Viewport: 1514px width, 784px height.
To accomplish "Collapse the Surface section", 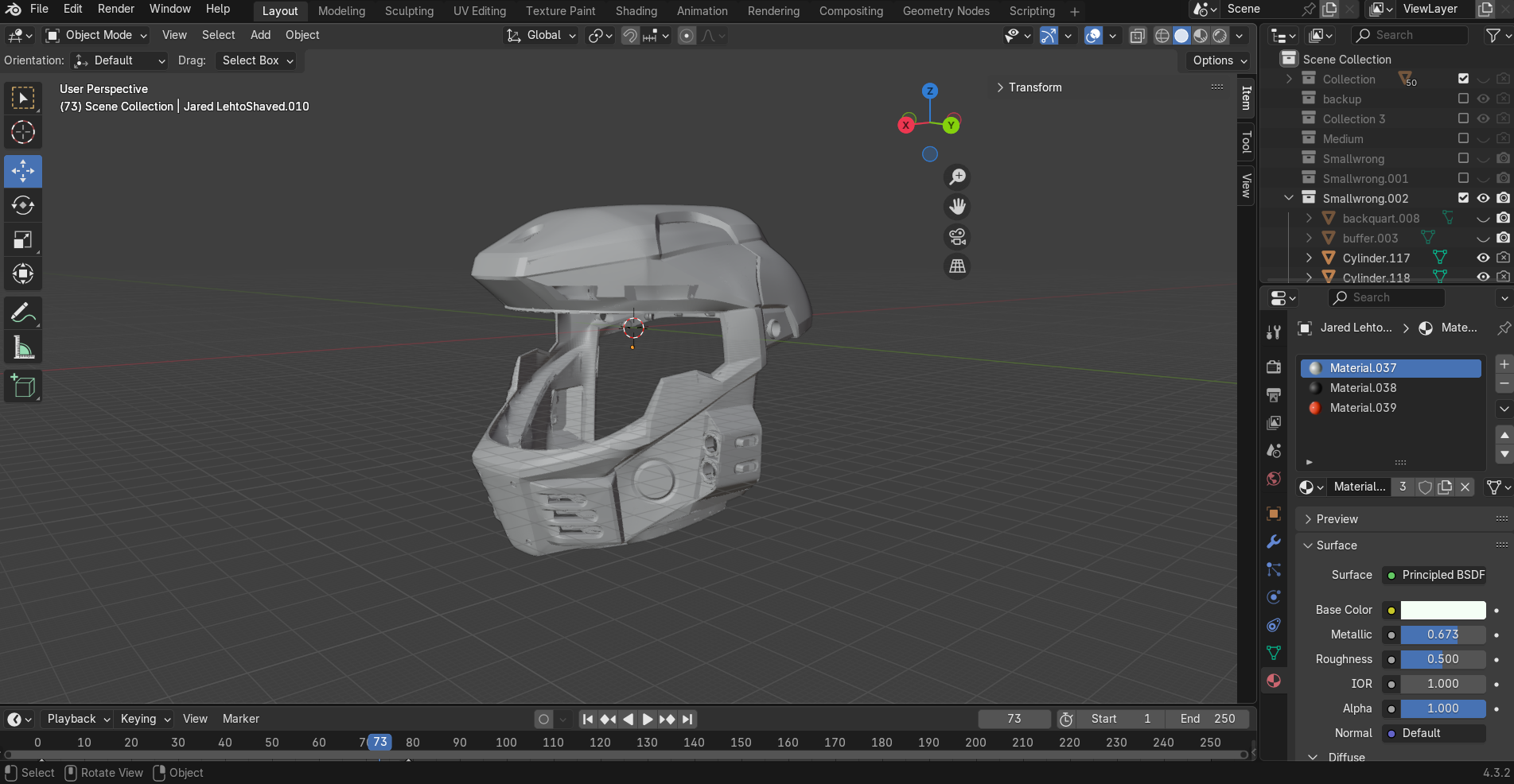I will pyautogui.click(x=1336, y=545).
